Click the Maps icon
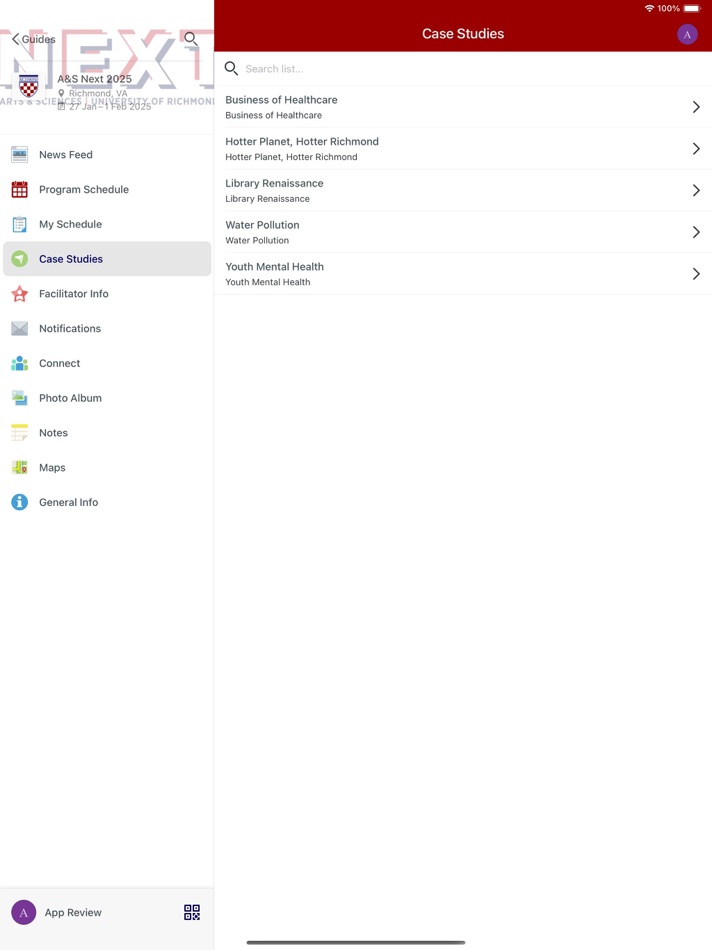Viewport: 712px width, 950px height. click(x=19, y=467)
